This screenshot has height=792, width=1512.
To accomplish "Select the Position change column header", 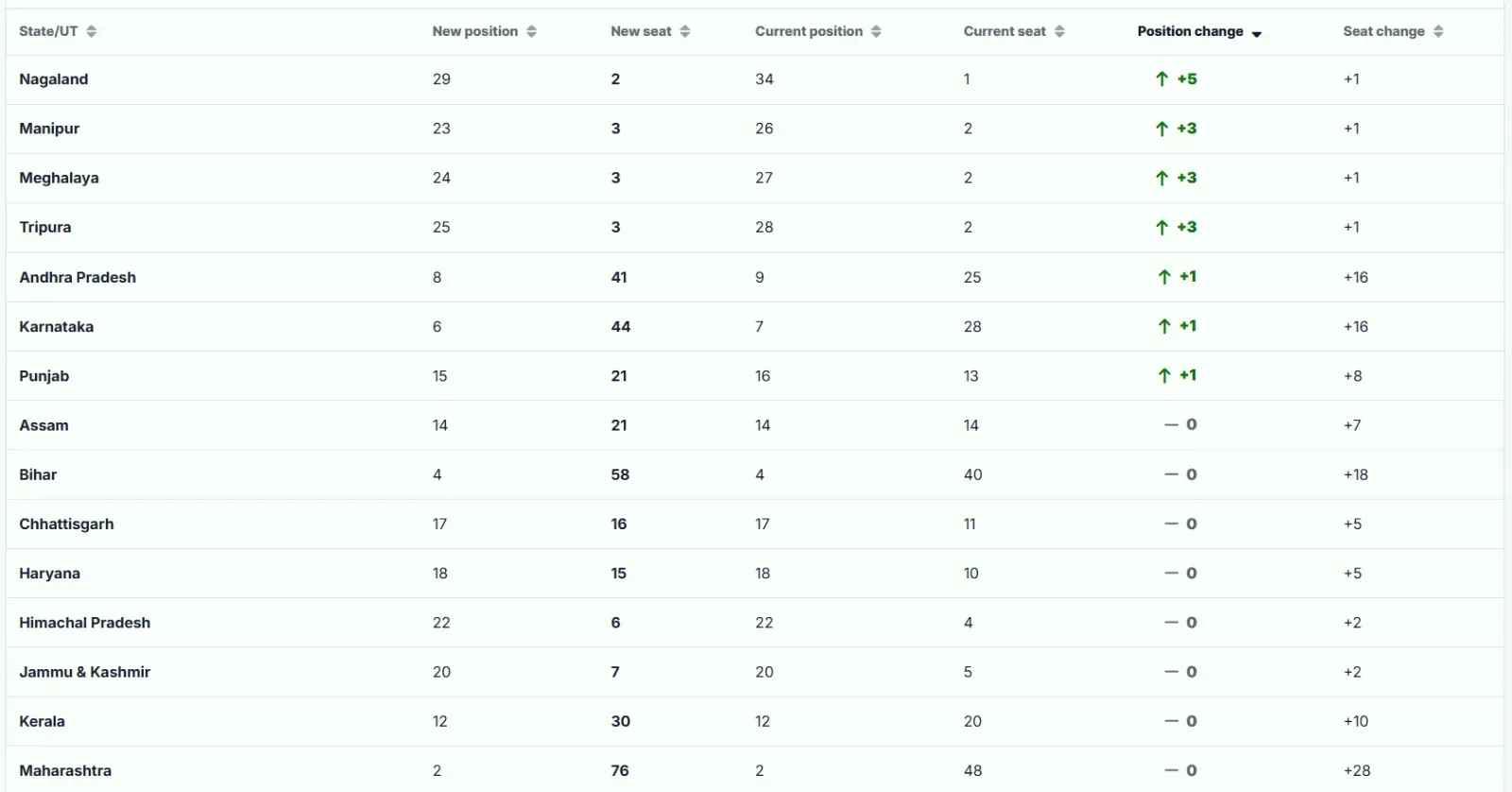I will pyautogui.click(x=1191, y=31).
